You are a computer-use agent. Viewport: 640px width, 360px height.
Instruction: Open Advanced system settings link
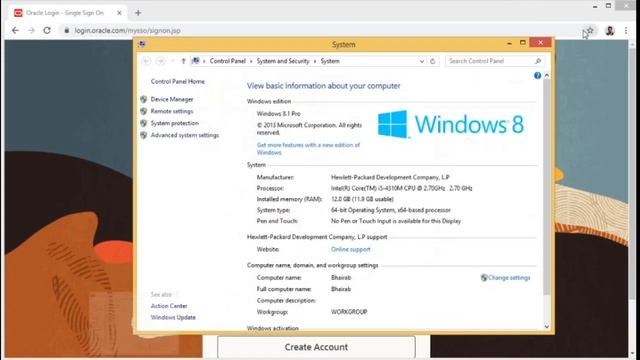click(x=184, y=135)
